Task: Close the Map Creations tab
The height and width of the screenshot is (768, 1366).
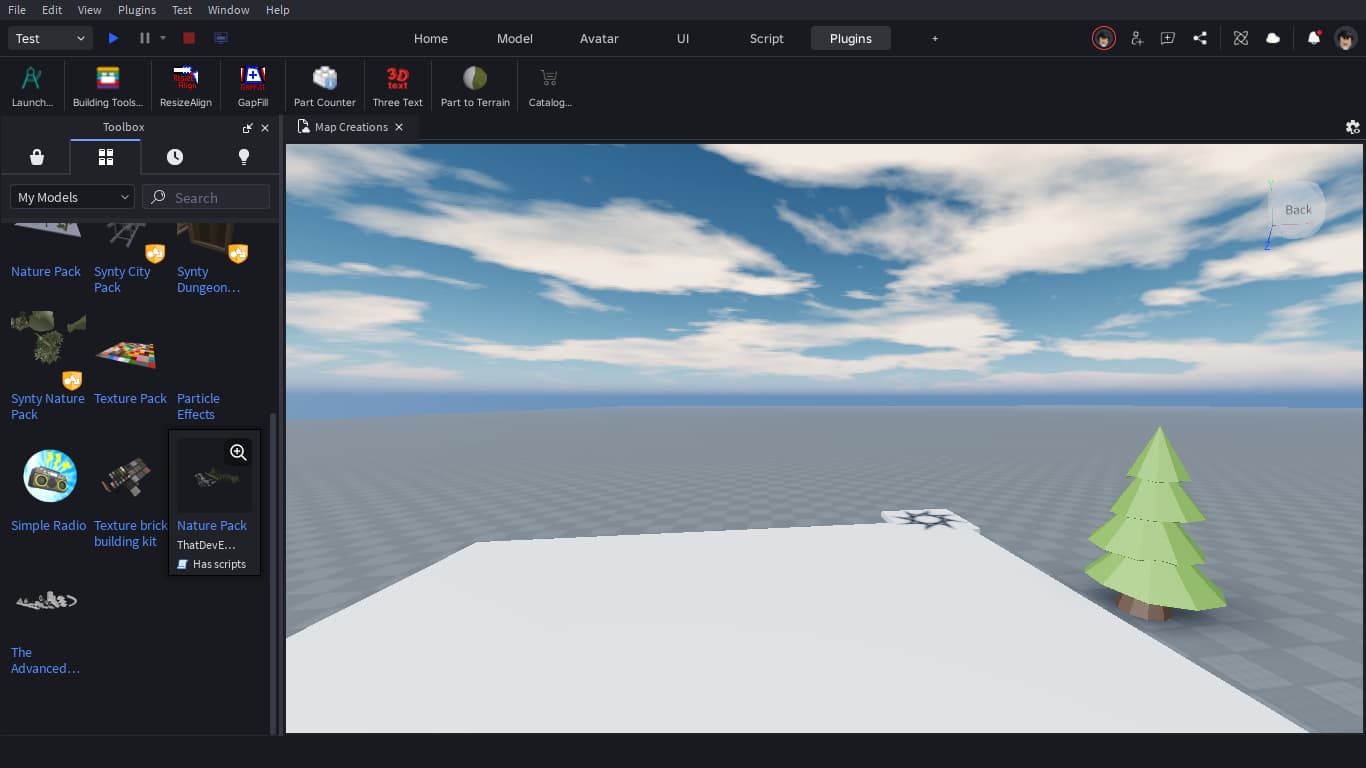Action: [x=399, y=127]
